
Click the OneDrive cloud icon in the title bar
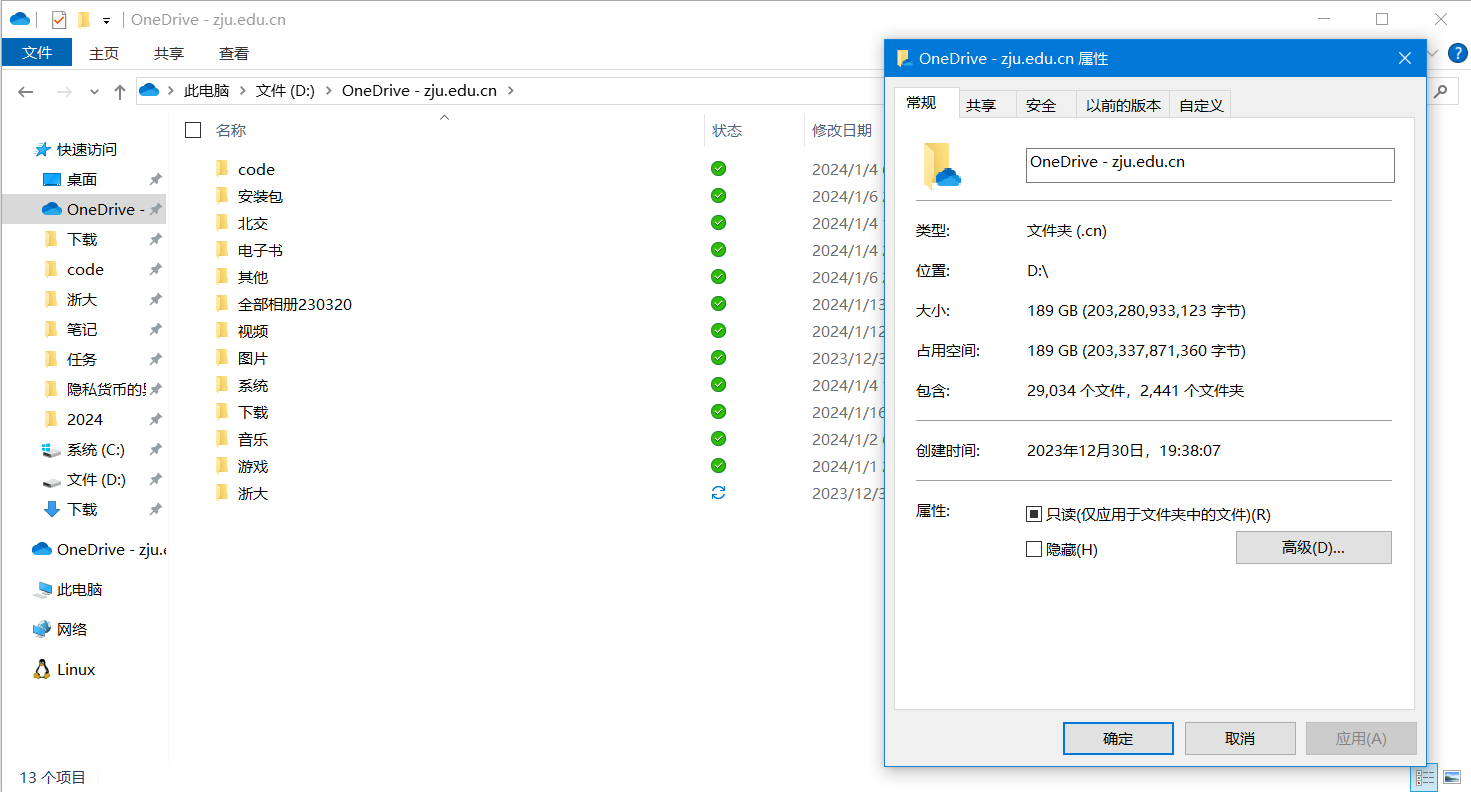click(x=19, y=19)
